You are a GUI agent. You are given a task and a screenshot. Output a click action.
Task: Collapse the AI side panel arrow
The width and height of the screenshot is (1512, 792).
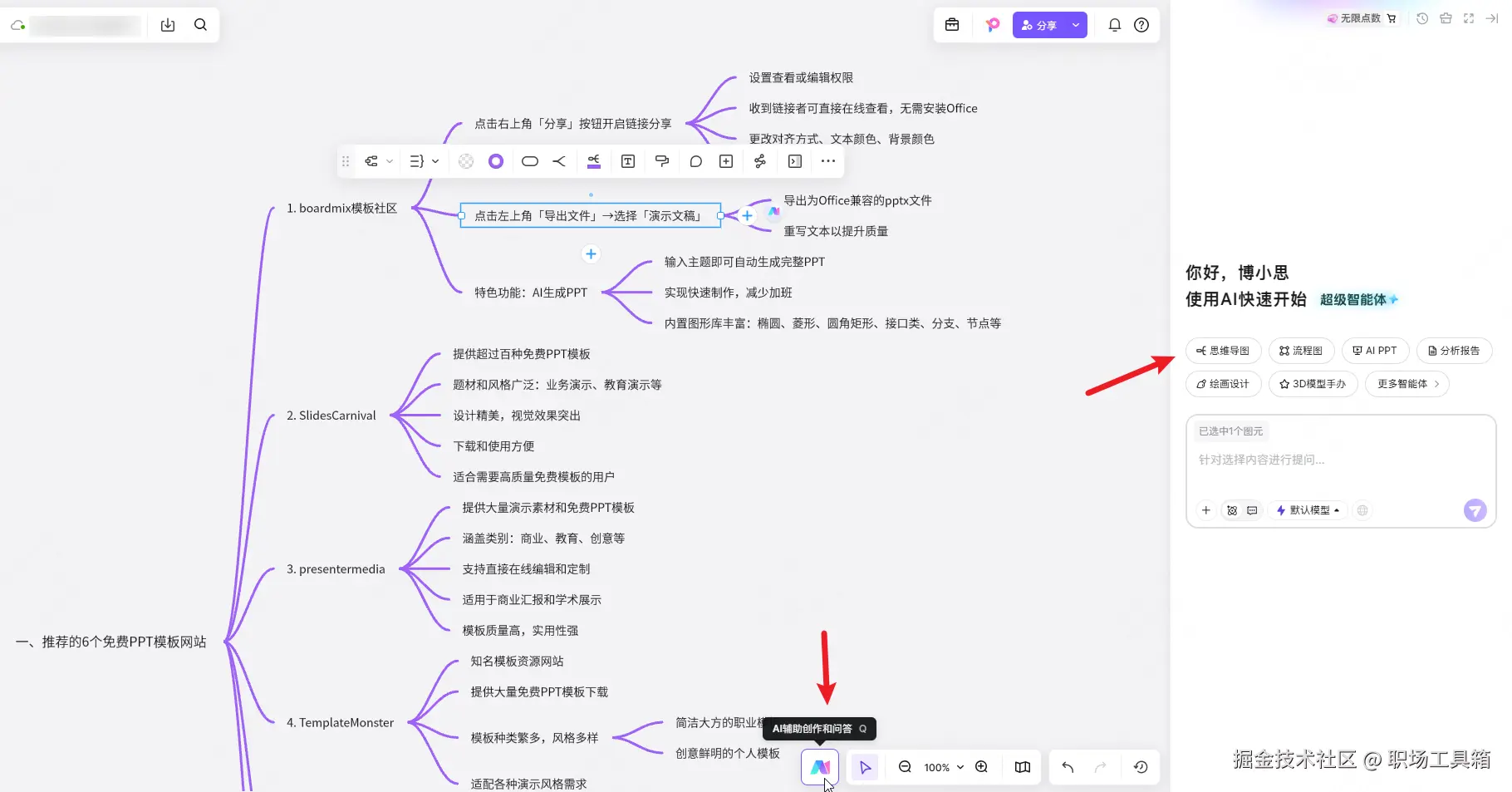click(1492, 18)
